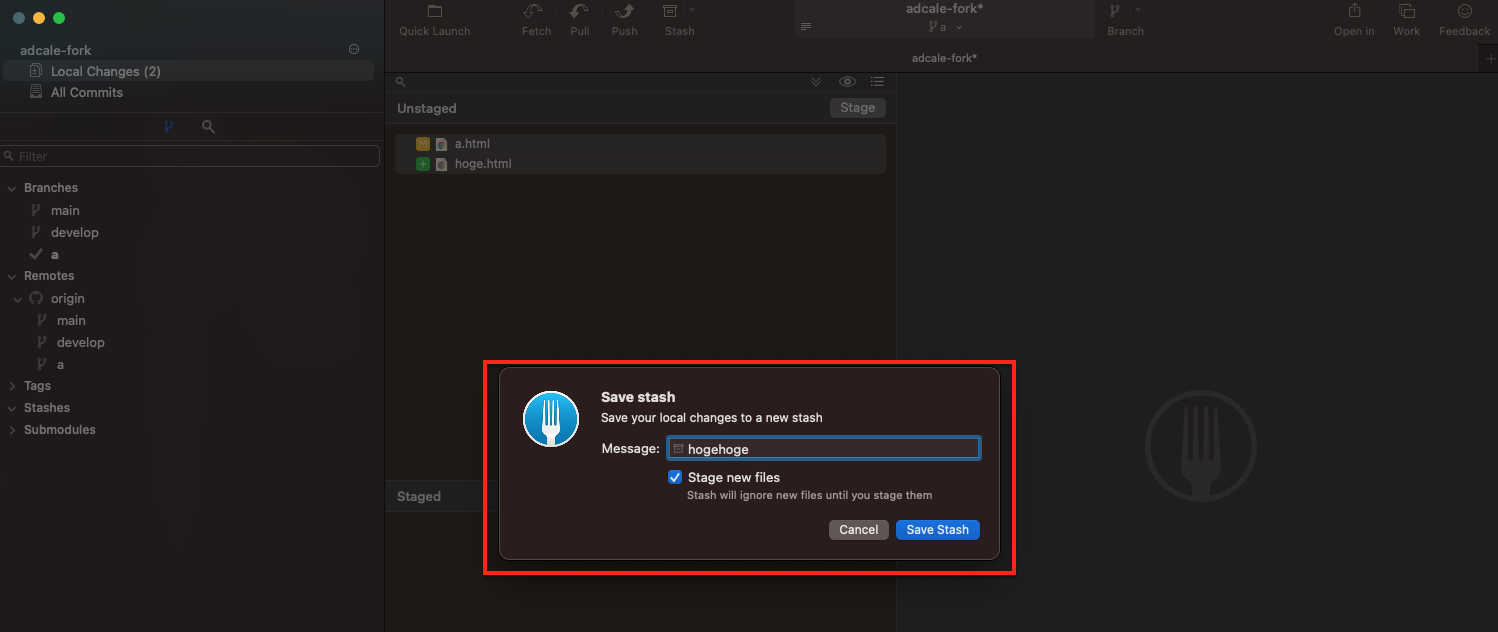Click inside the sidebar Filter field
Screen dimensions: 1498x632
pyautogui.click(x=190, y=156)
